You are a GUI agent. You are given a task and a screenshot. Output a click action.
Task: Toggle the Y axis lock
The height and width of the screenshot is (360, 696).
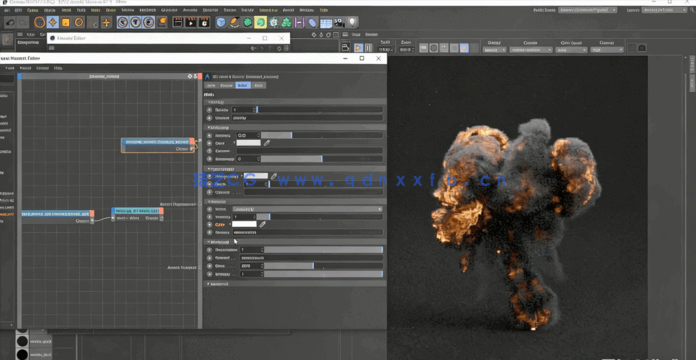pos(135,22)
